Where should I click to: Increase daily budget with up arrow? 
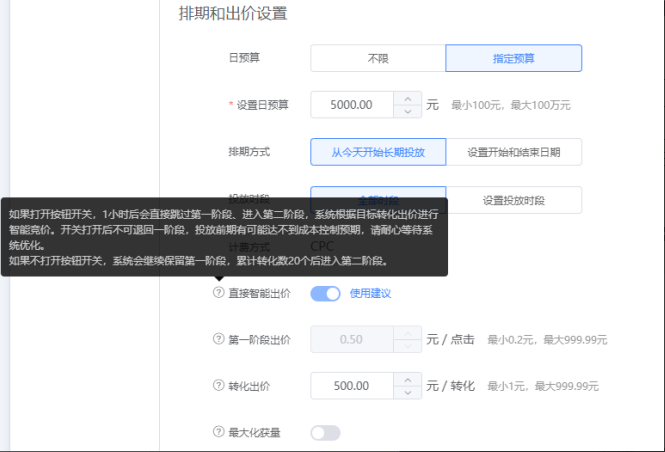coord(408,98)
